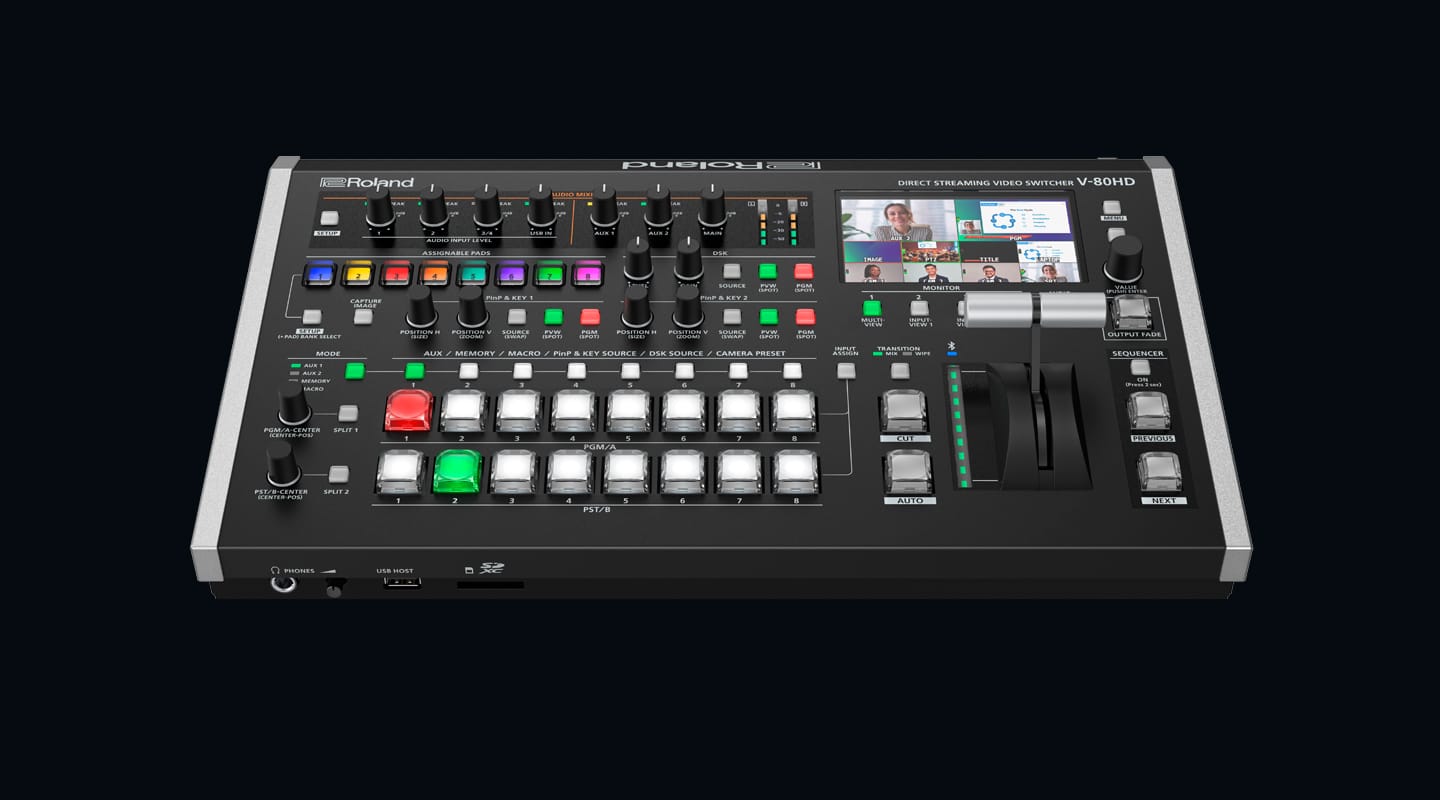This screenshot has height=800, width=1440.
Task: Toggle PinP & KEY 1 PVW button
Action: point(553,317)
